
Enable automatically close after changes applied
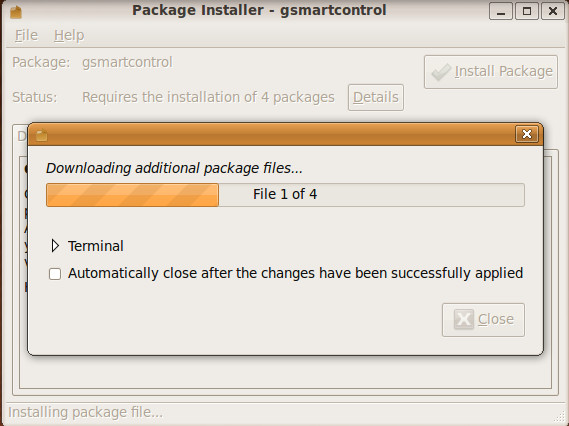coord(55,274)
